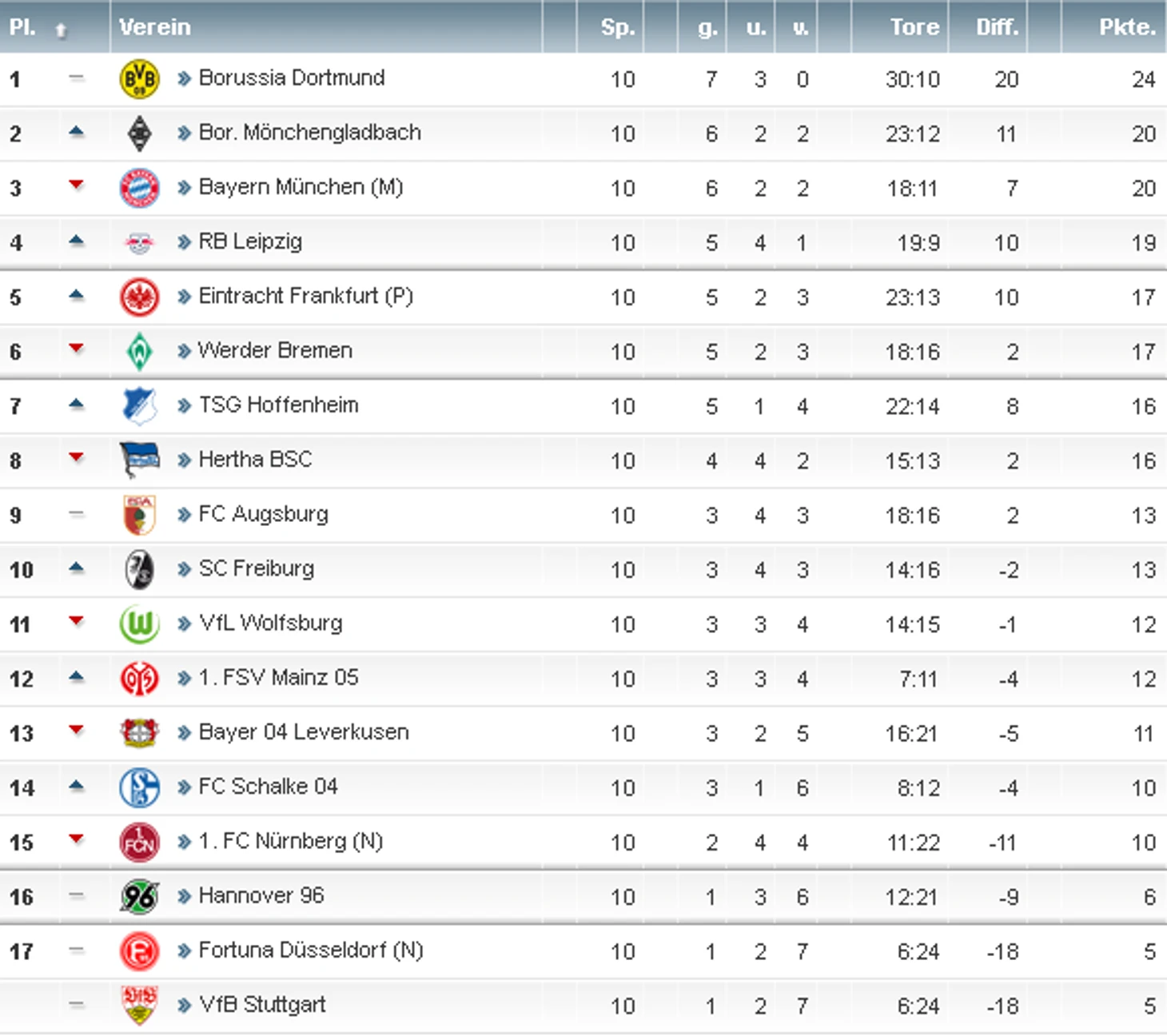Sort by the Pkte. column header
The width and height of the screenshot is (1167, 1036).
click(1127, 27)
